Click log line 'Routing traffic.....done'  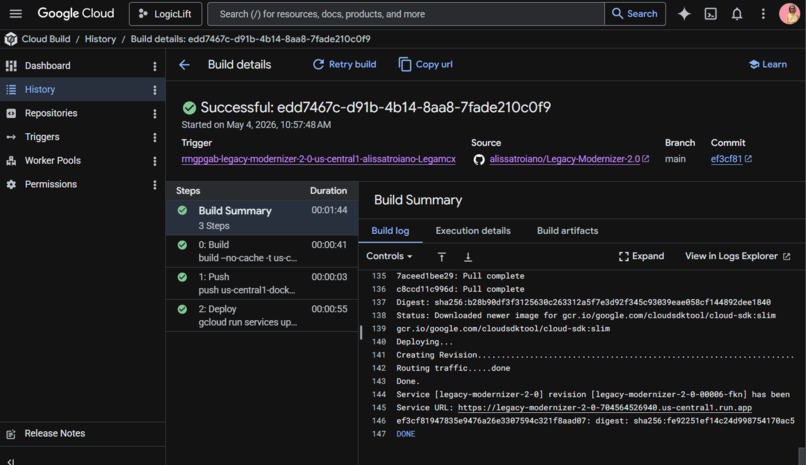[x=453, y=368]
